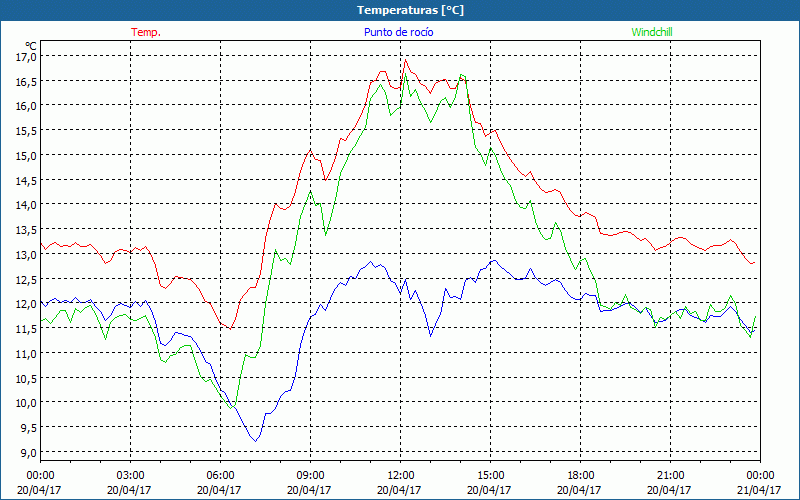Click the 9,5 y-axis value
Image resolution: width=800 pixels, height=500 pixels.
click(29, 428)
